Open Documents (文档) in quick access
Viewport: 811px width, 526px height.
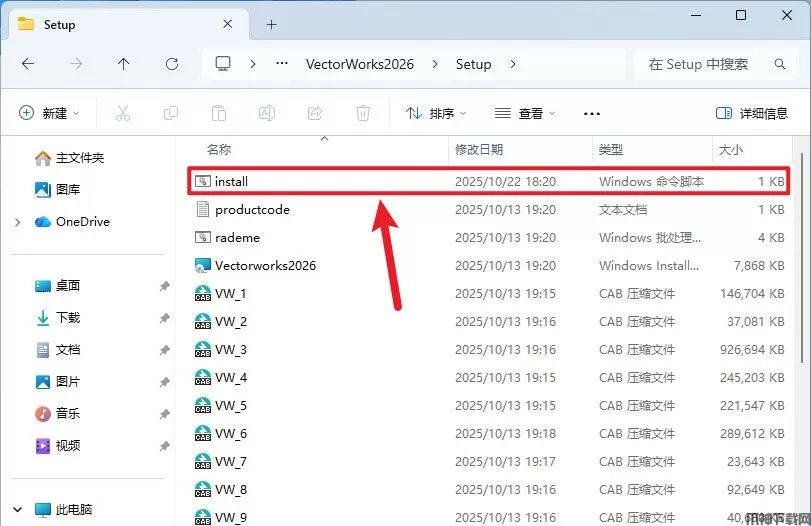click(x=57, y=350)
